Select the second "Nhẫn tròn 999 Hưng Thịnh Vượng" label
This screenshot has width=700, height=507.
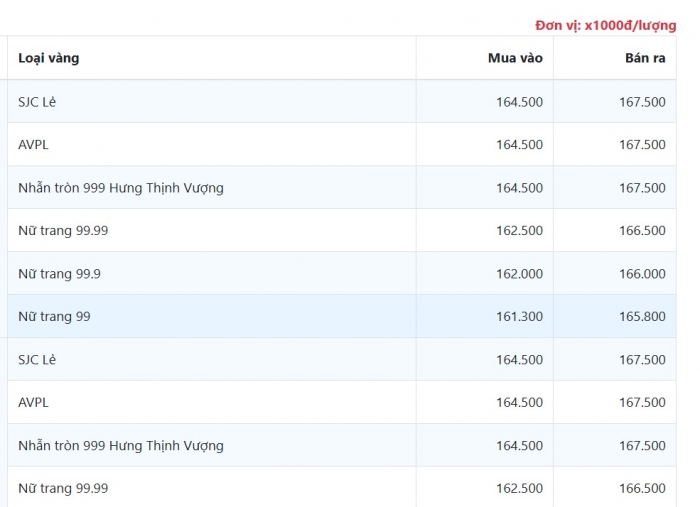click(121, 445)
